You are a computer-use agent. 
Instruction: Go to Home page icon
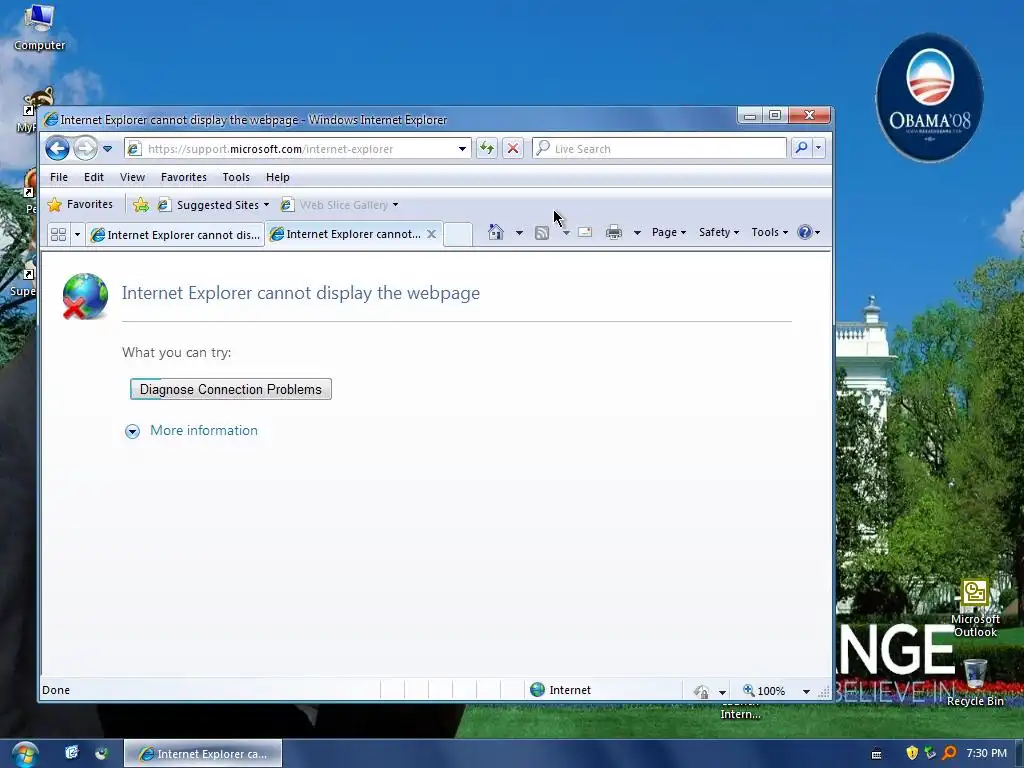coord(496,232)
